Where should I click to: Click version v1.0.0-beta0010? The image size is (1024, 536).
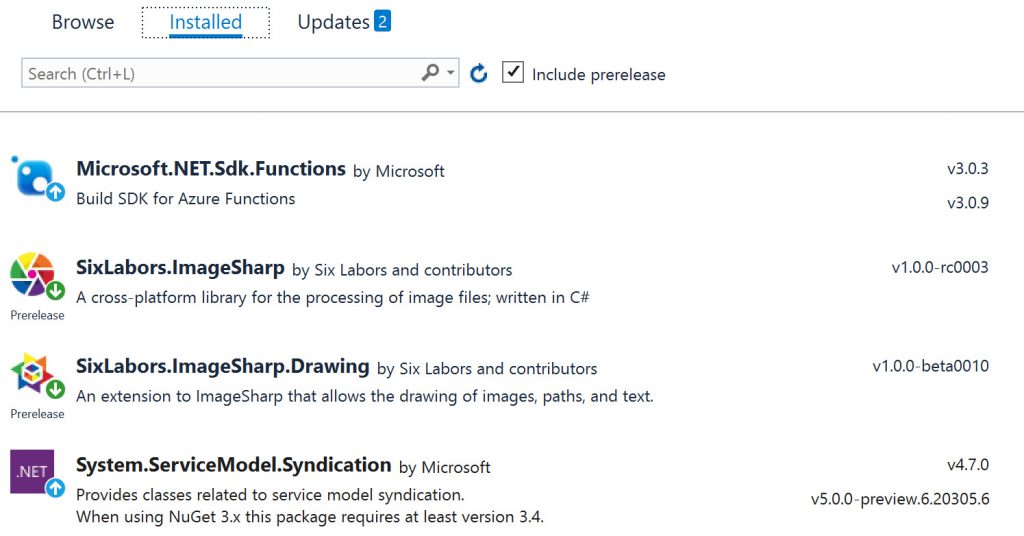(x=931, y=366)
